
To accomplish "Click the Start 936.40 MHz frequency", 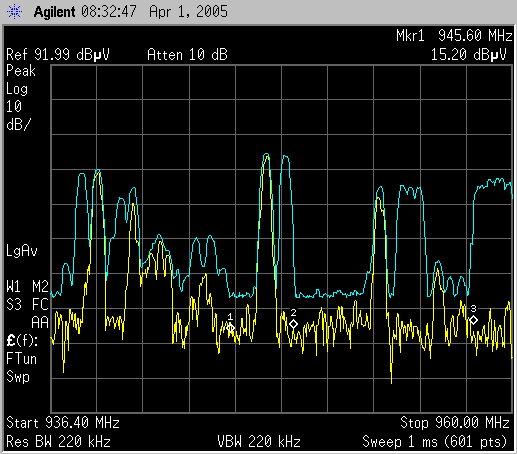I will point(63,423).
